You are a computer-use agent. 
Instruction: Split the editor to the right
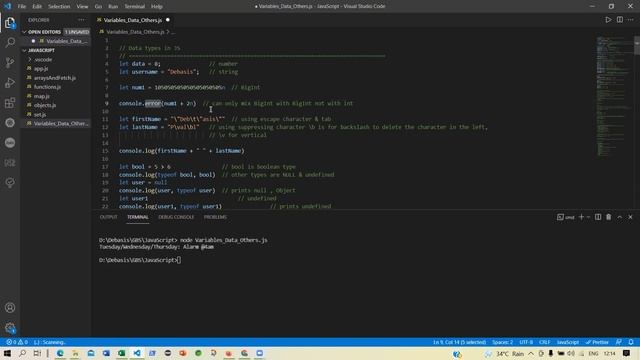coord(620,20)
